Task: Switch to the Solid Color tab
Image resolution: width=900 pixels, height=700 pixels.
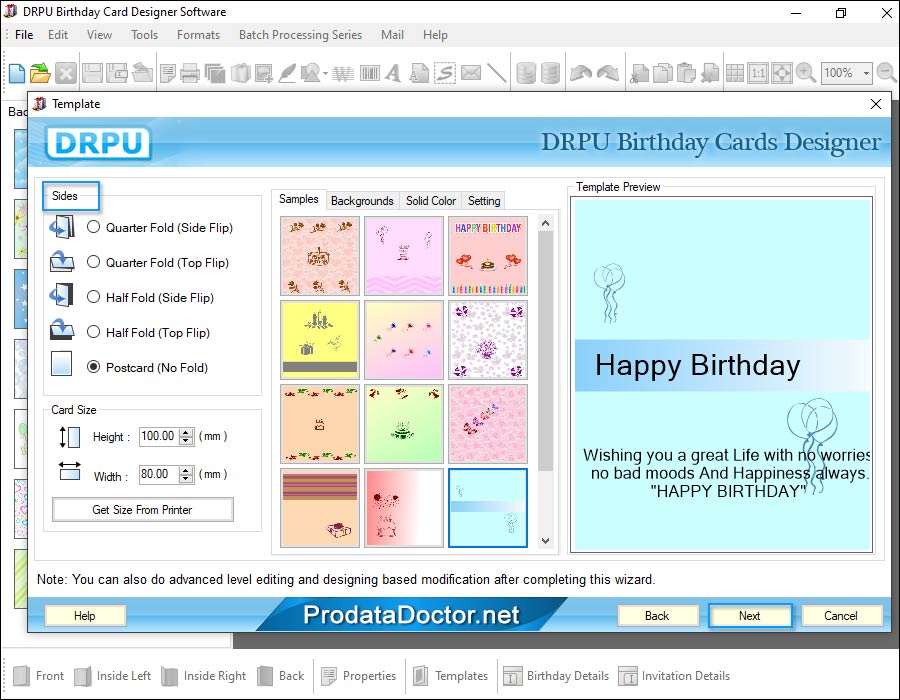Action: [x=430, y=201]
